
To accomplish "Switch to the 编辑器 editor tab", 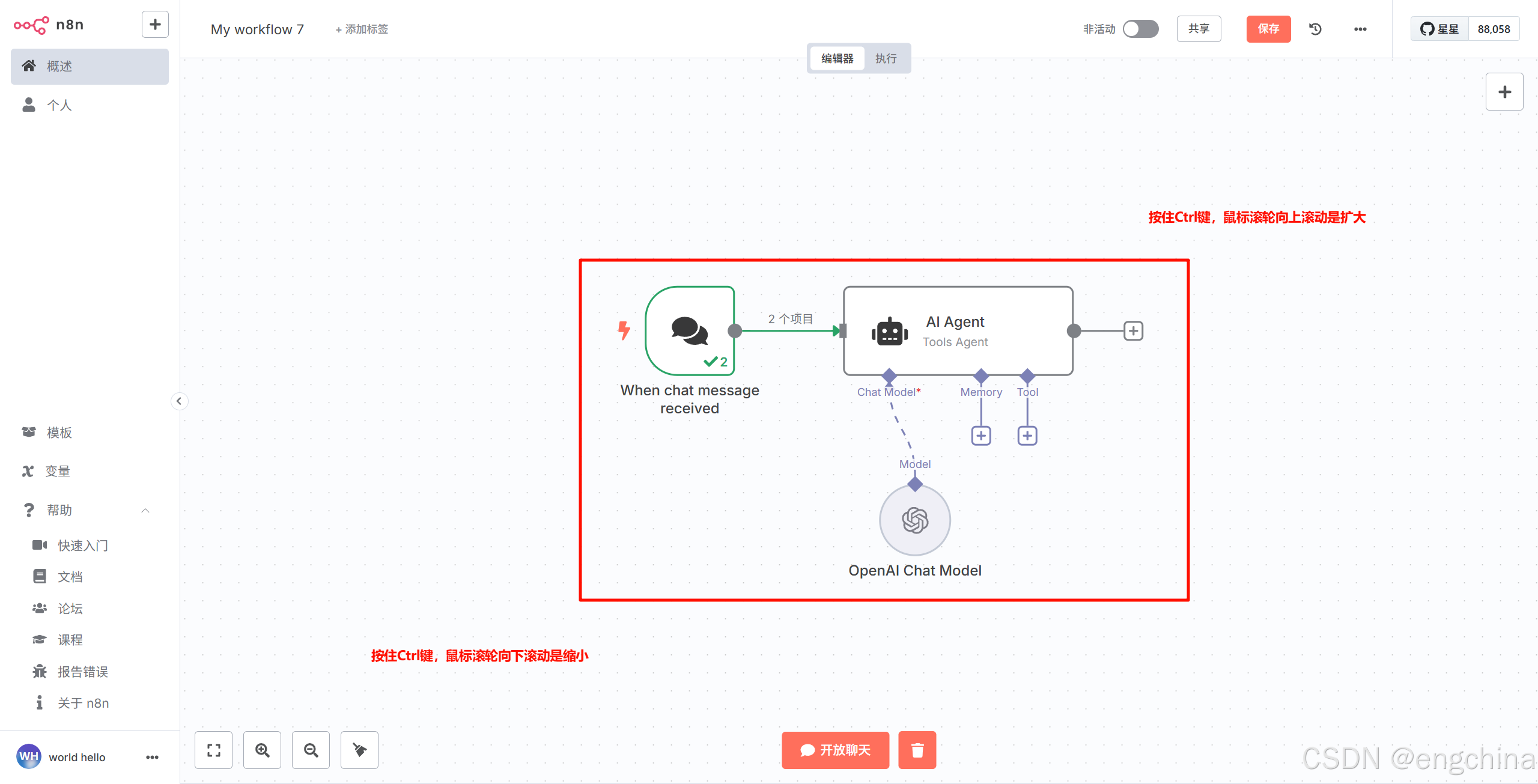I will 837,58.
